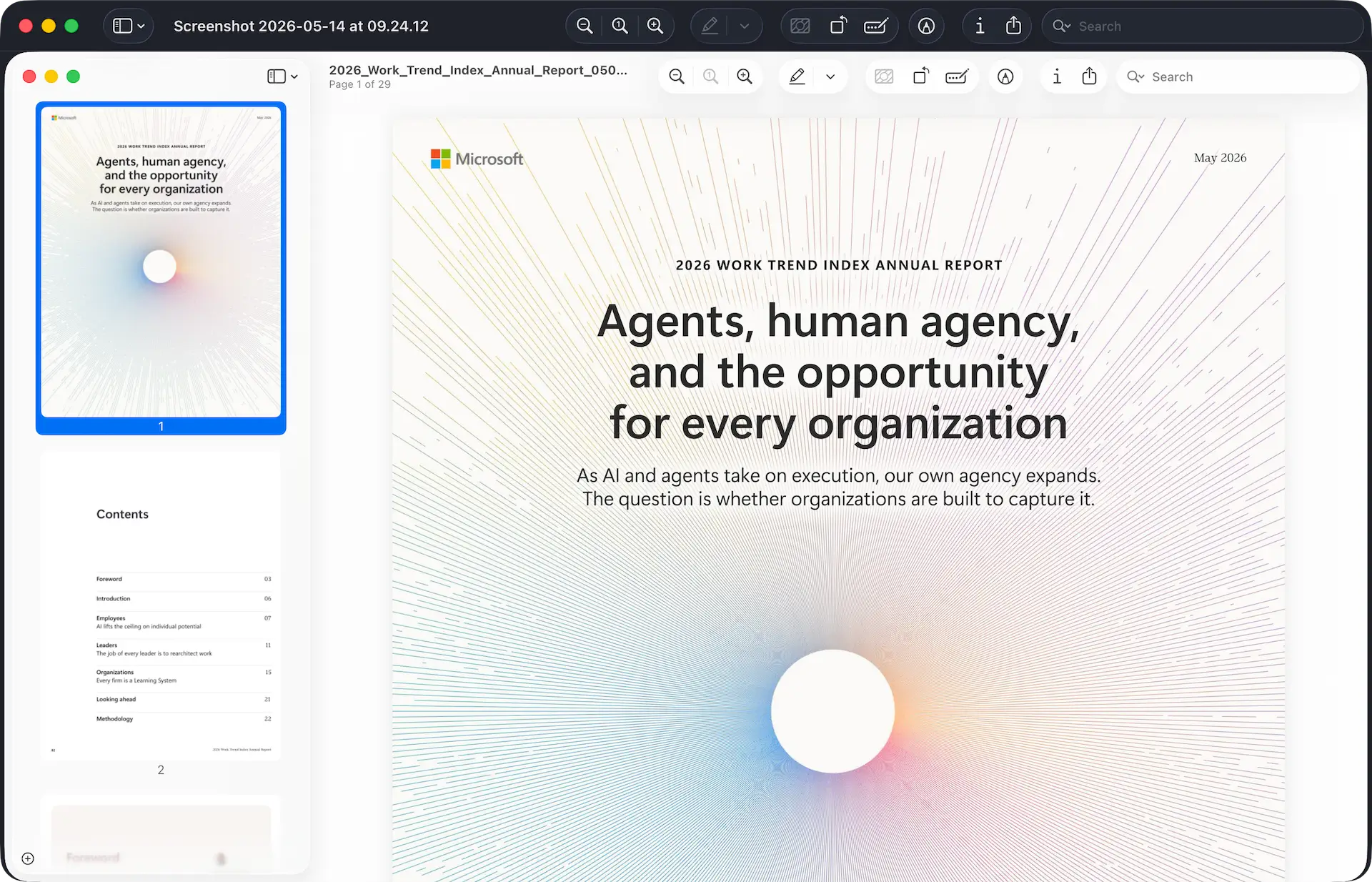
Task: Open the outer window's markup pen dropdown arrow
Action: 745,26
